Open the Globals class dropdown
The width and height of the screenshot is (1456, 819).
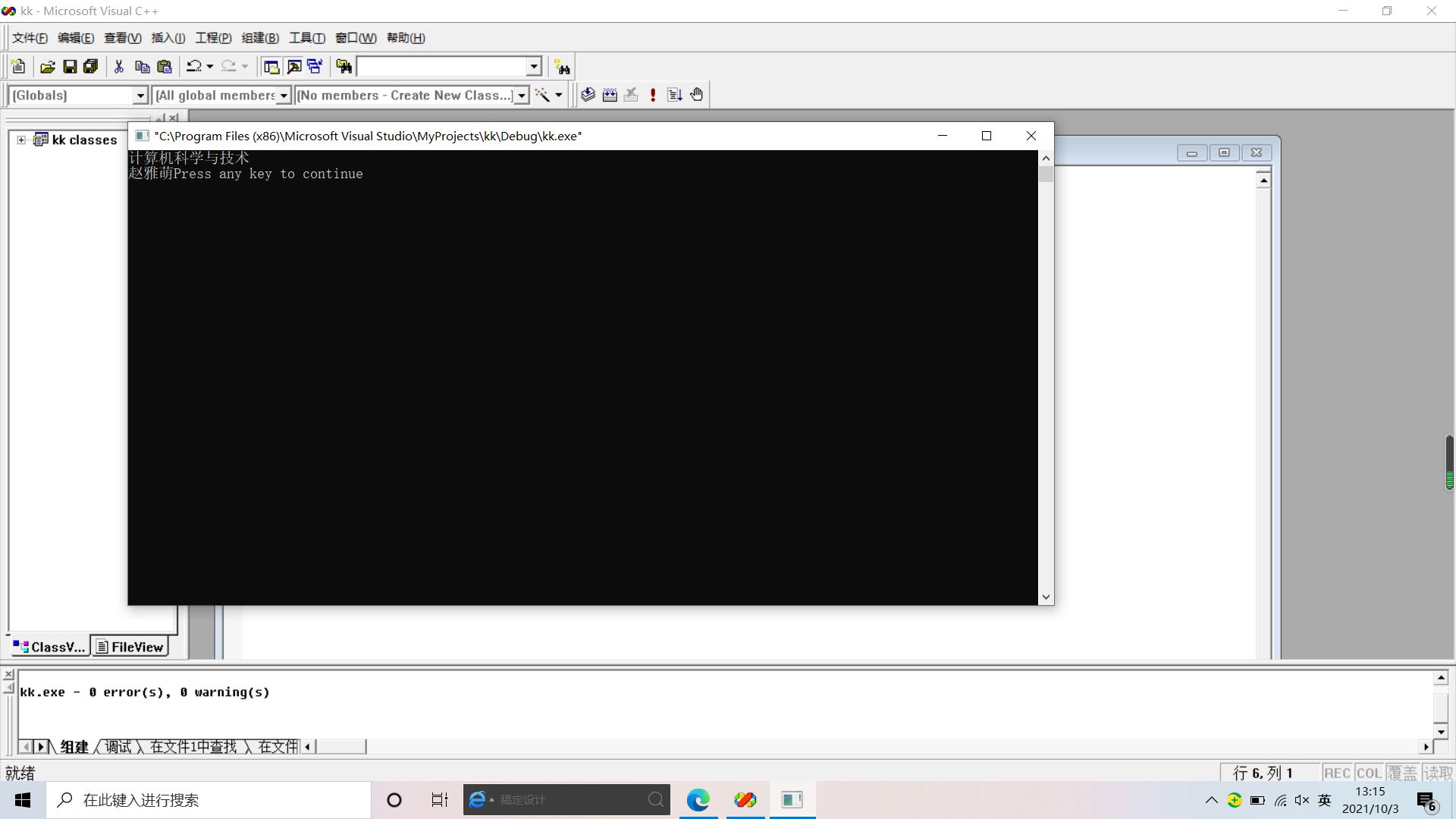(140, 96)
